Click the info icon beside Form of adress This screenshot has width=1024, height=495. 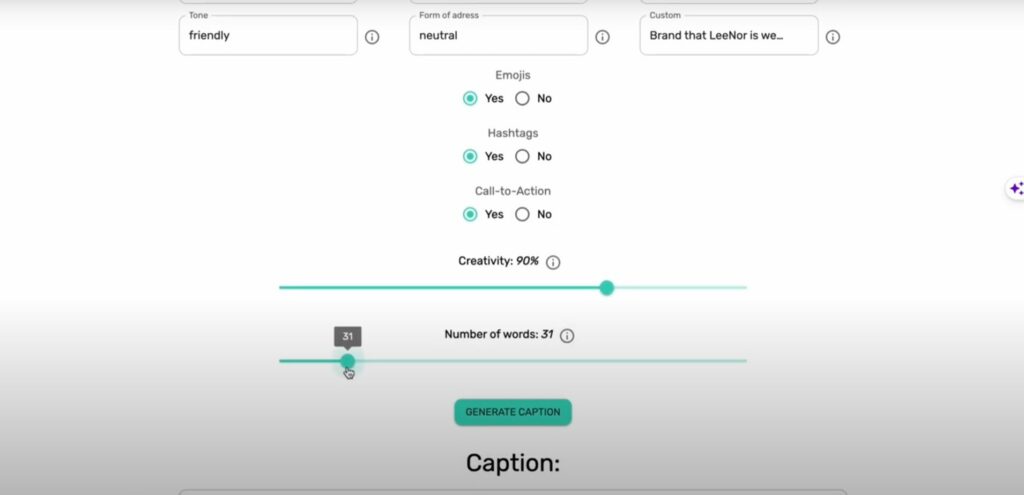603,37
